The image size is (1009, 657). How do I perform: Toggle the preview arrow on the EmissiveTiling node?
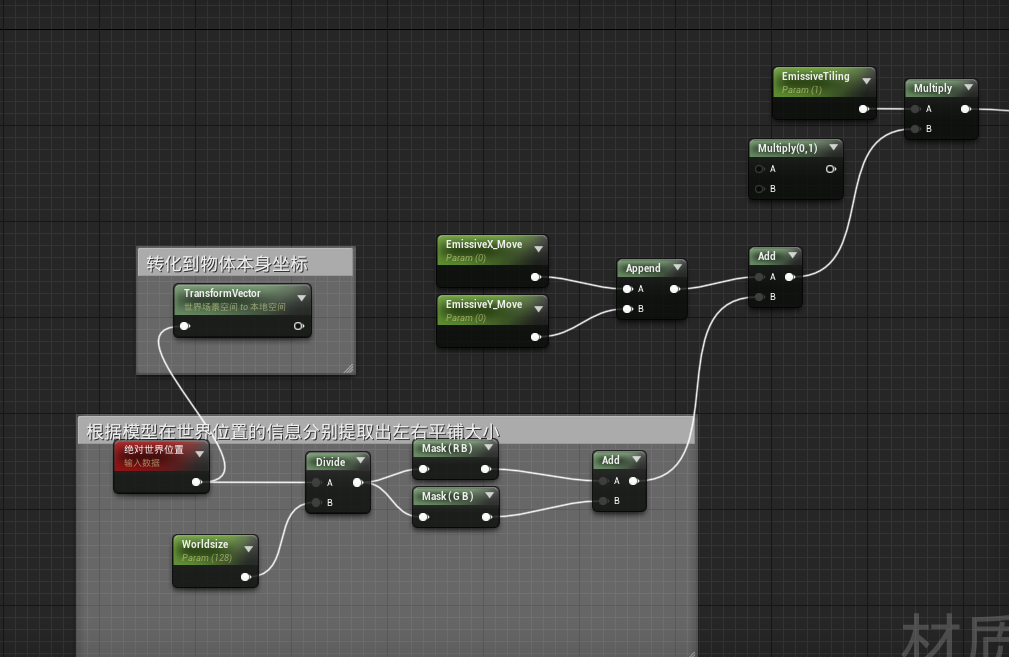tap(866, 81)
